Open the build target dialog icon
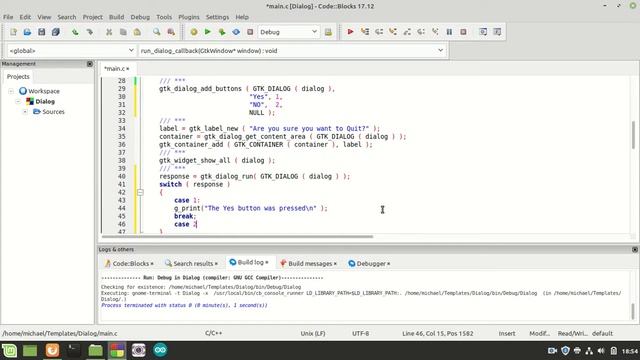The height and width of the screenshot is (360, 640). pos(328,32)
